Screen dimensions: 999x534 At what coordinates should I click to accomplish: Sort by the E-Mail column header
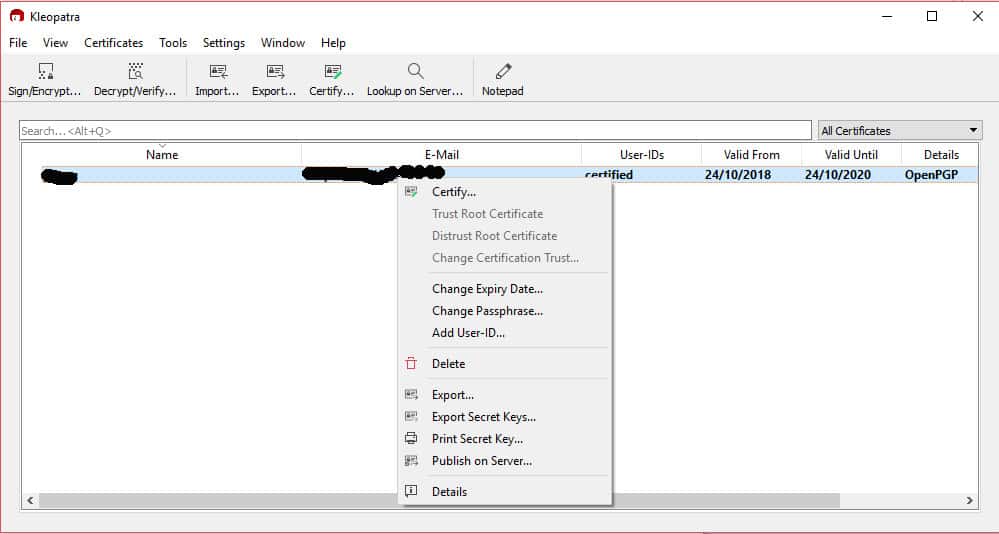(442, 154)
